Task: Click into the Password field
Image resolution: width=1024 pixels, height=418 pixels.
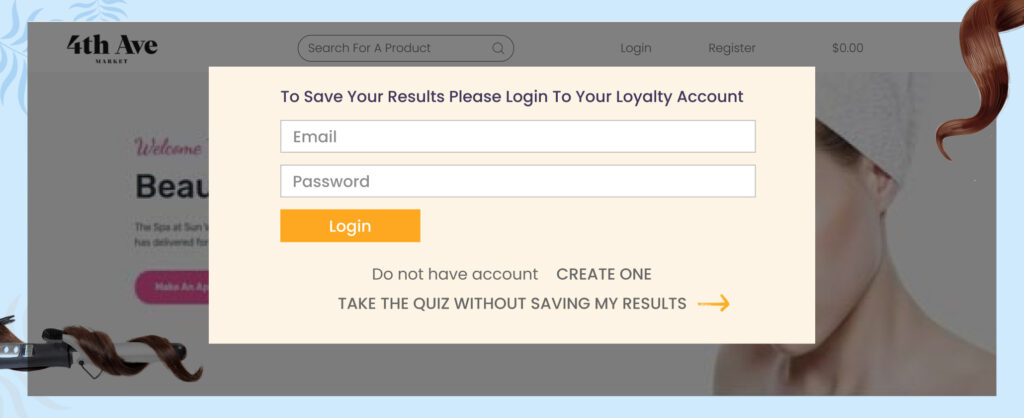Action: pyautogui.click(x=517, y=181)
